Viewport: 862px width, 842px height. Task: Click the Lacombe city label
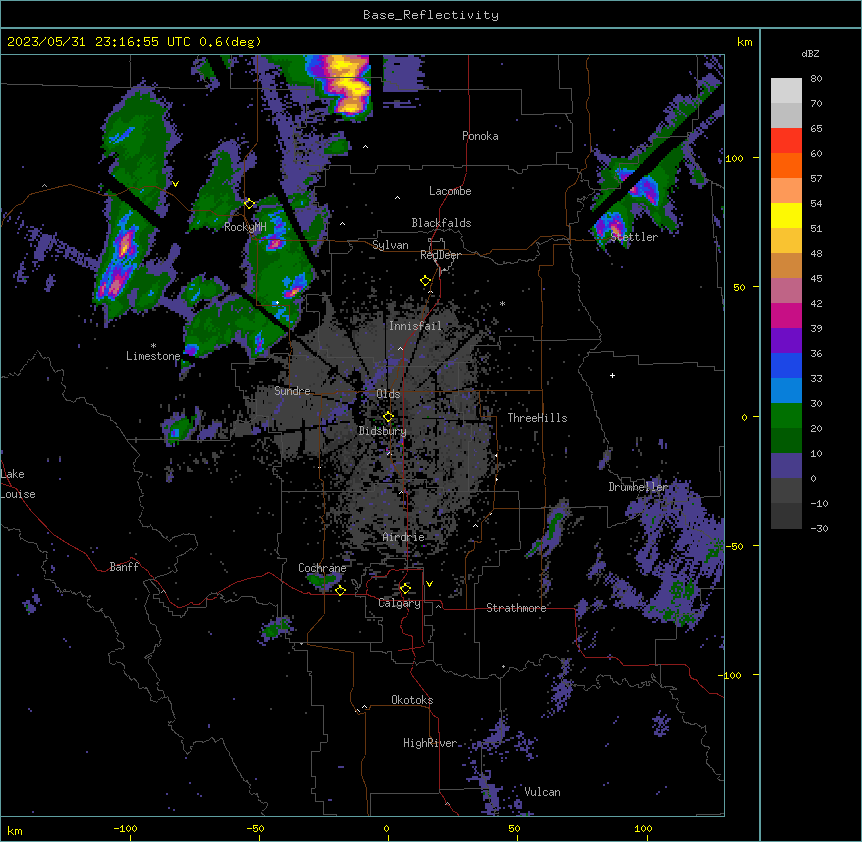point(450,191)
